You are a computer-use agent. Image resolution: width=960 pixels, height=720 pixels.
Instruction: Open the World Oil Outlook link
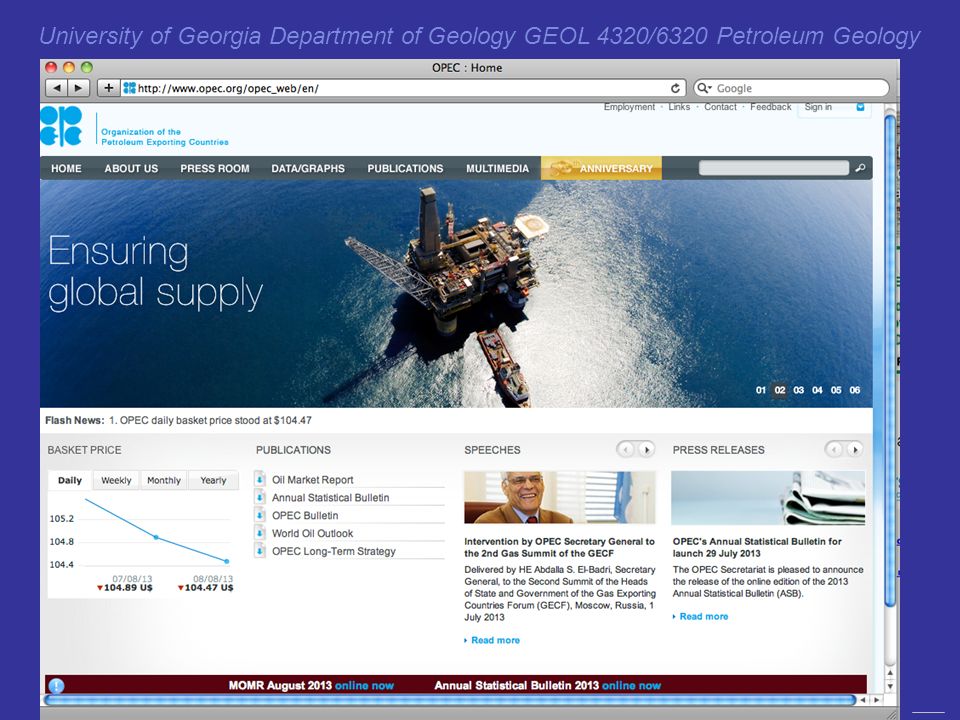(x=313, y=533)
